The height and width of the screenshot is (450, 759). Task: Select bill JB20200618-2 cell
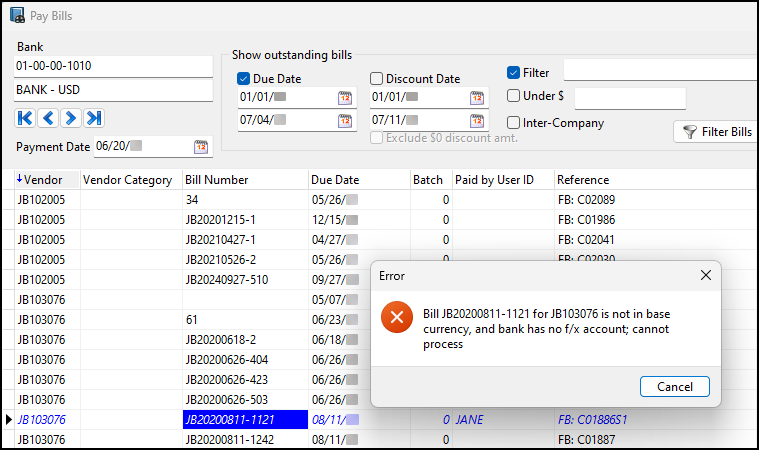[x=245, y=340]
